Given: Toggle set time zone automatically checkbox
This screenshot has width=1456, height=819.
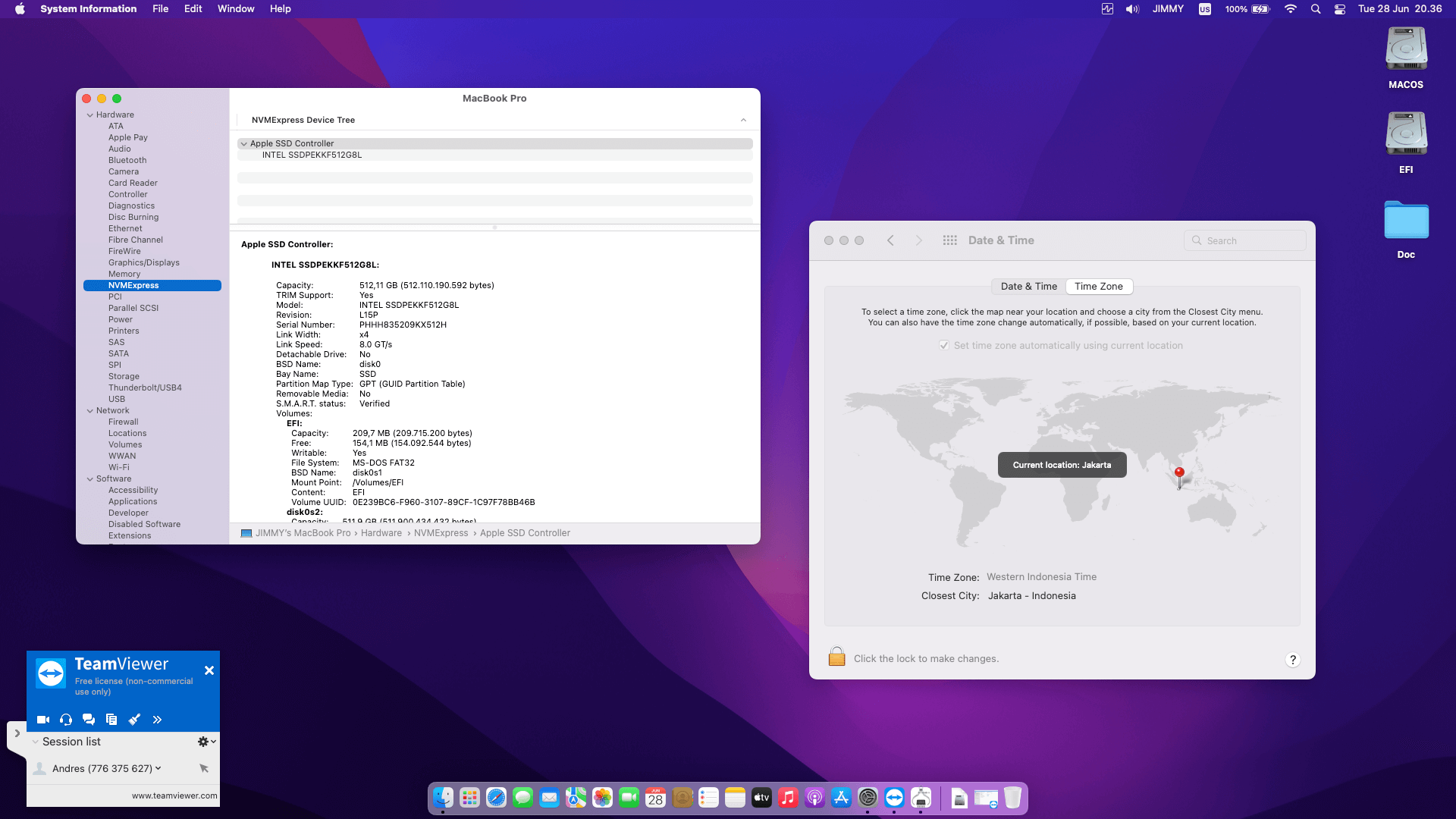Looking at the screenshot, I should pyautogui.click(x=944, y=345).
